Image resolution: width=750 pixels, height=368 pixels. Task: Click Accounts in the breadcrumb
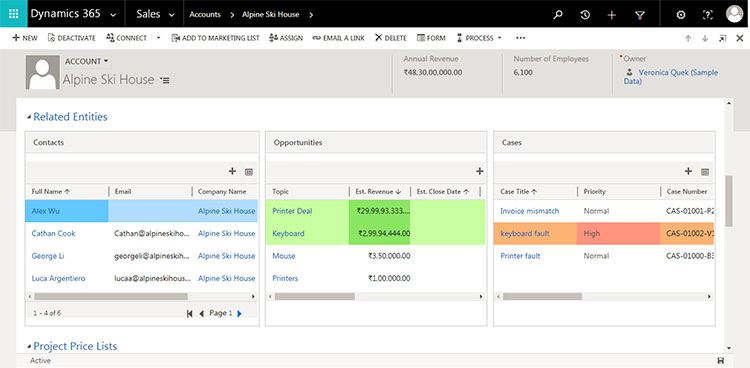click(205, 14)
